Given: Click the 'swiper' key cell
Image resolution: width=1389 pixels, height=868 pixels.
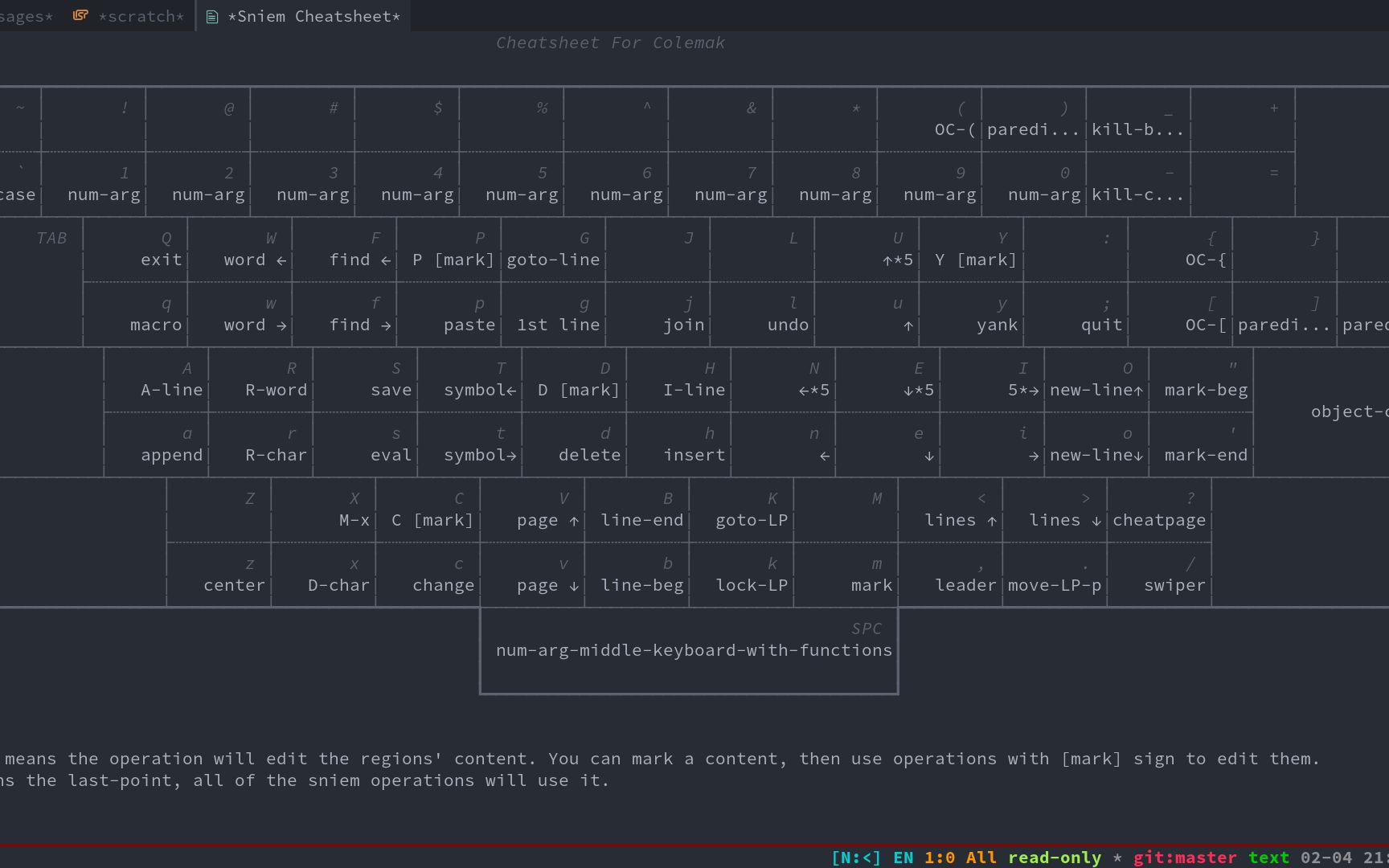Looking at the screenshot, I should point(1160,575).
